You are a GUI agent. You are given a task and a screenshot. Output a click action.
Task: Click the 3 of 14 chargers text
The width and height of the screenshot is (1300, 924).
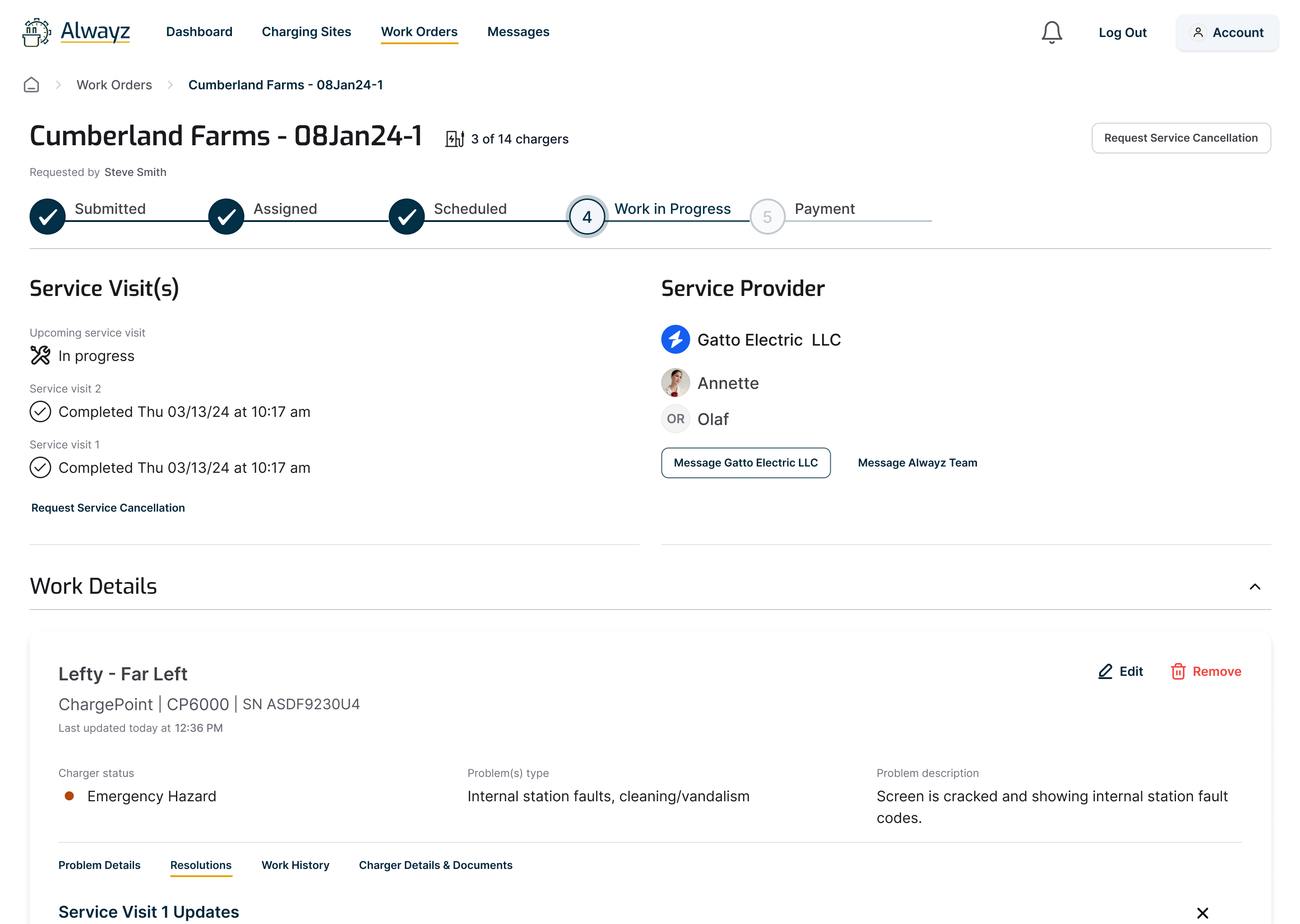(519, 139)
